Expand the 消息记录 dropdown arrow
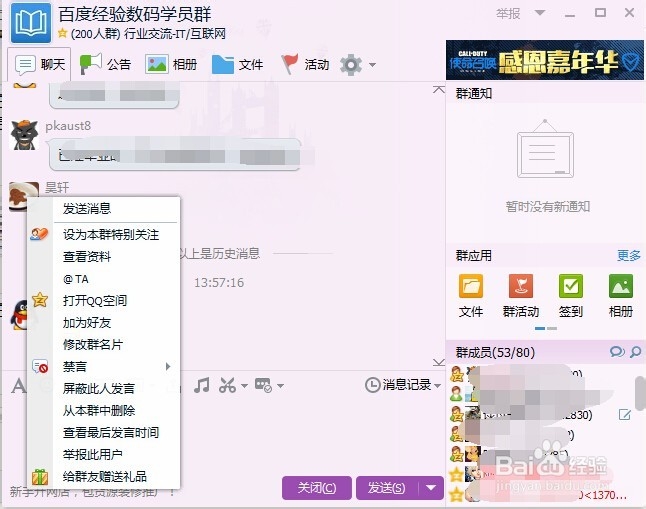This screenshot has width=646, height=509. pos(438,386)
